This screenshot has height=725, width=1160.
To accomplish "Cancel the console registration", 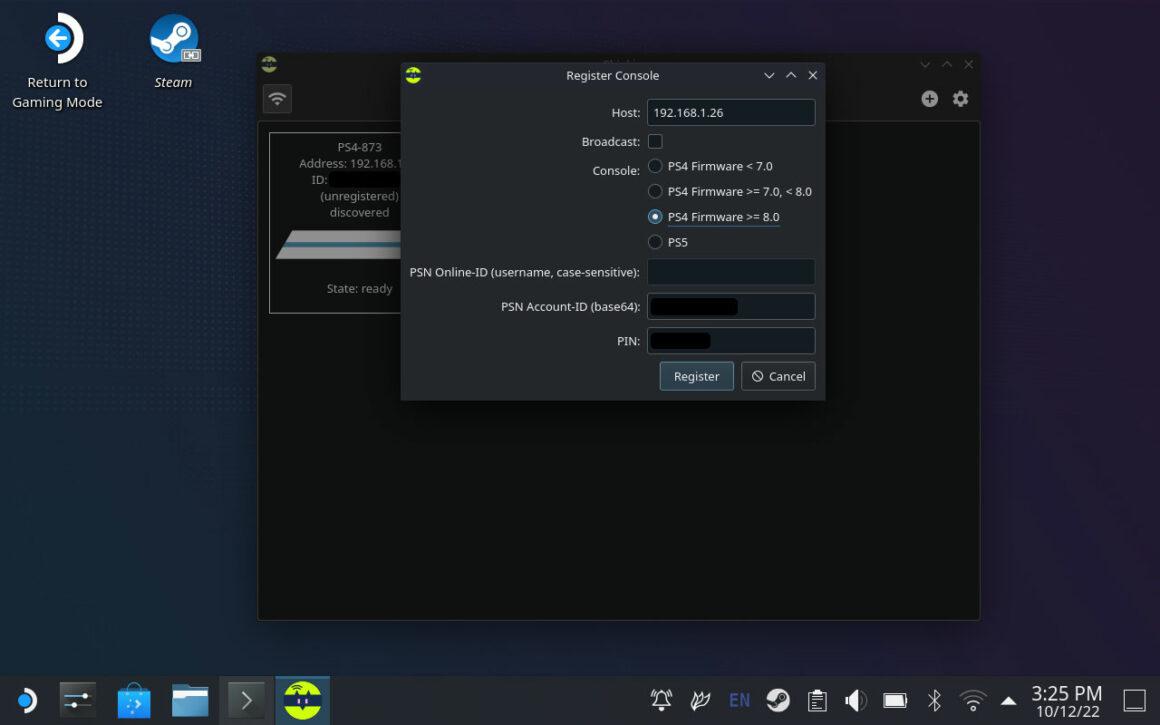I will (x=778, y=376).
